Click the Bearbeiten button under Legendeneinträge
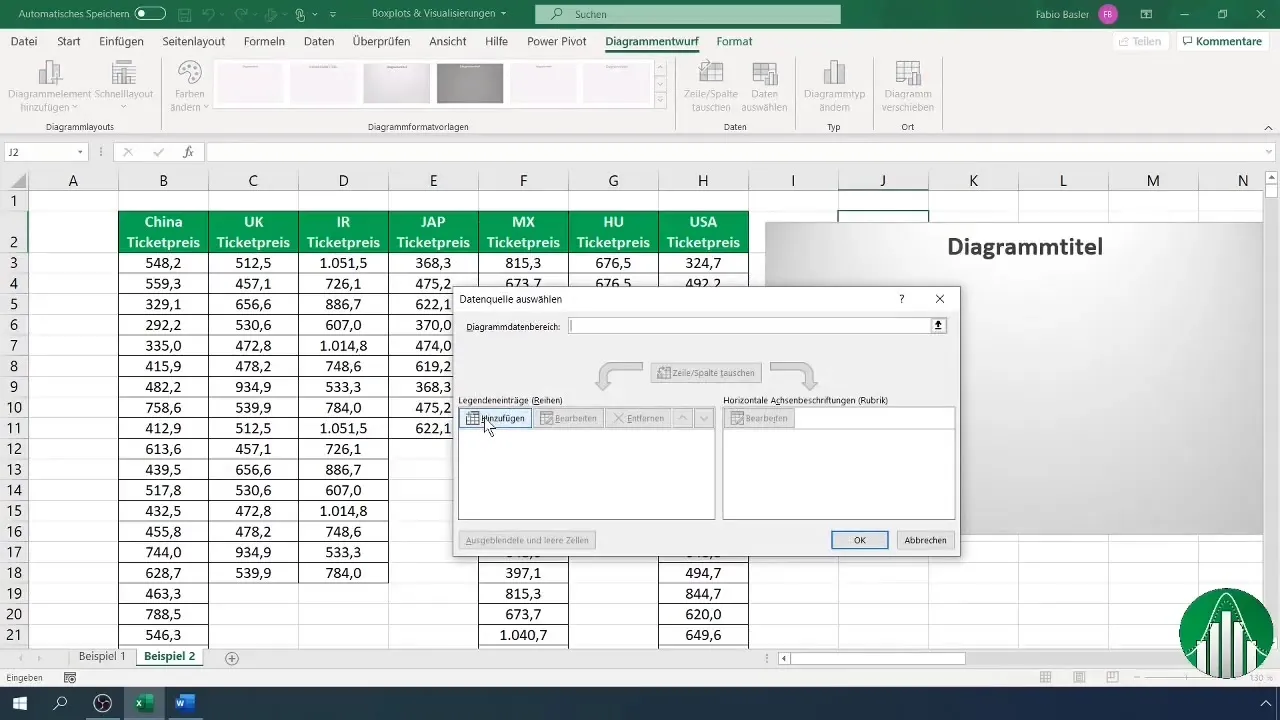The image size is (1280, 720). click(568, 418)
